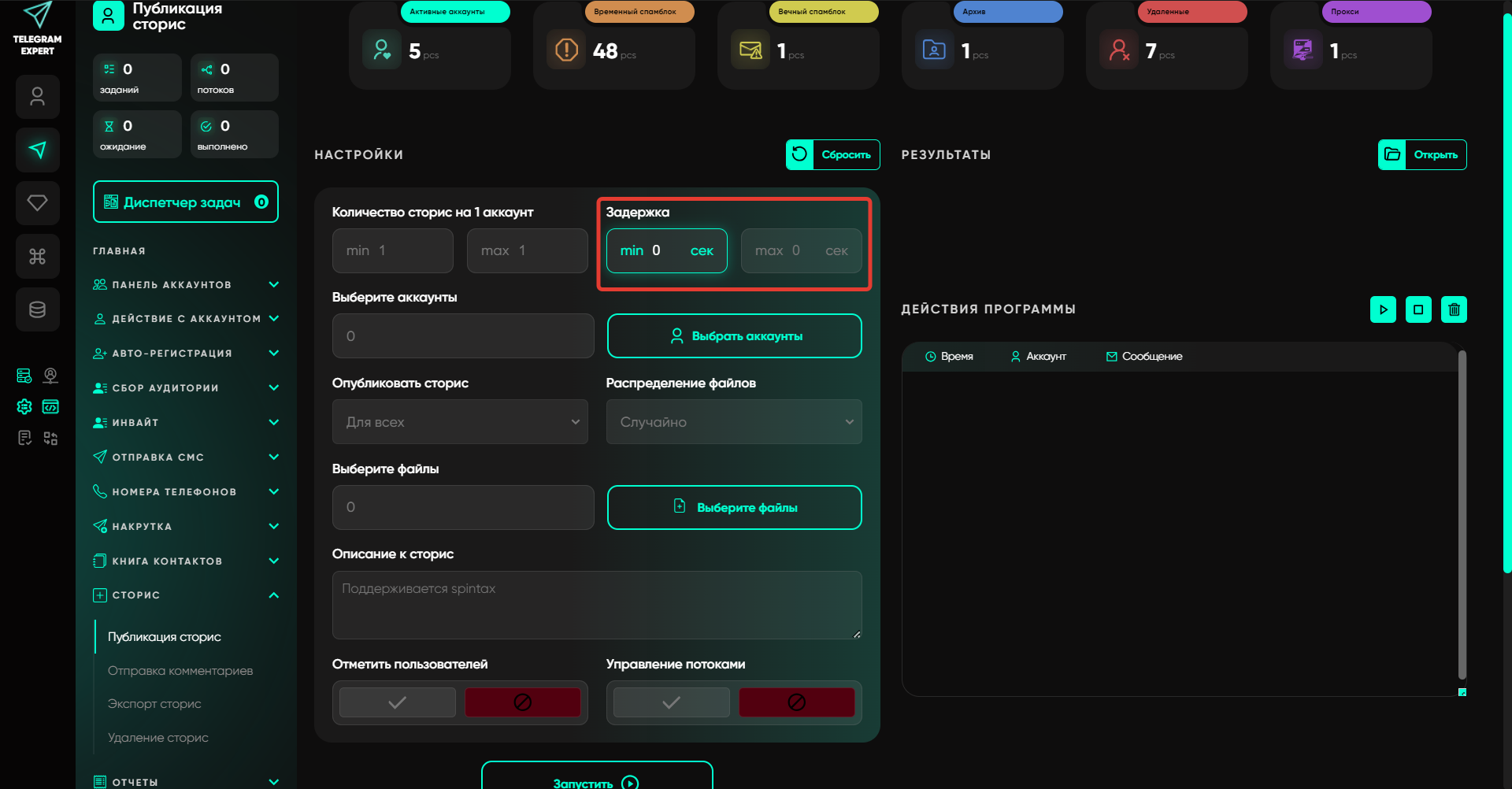Image resolution: width=1512 pixels, height=789 pixels.
Task: Click the command symbol icon in left sidebar
Action: click(x=37, y=257)
